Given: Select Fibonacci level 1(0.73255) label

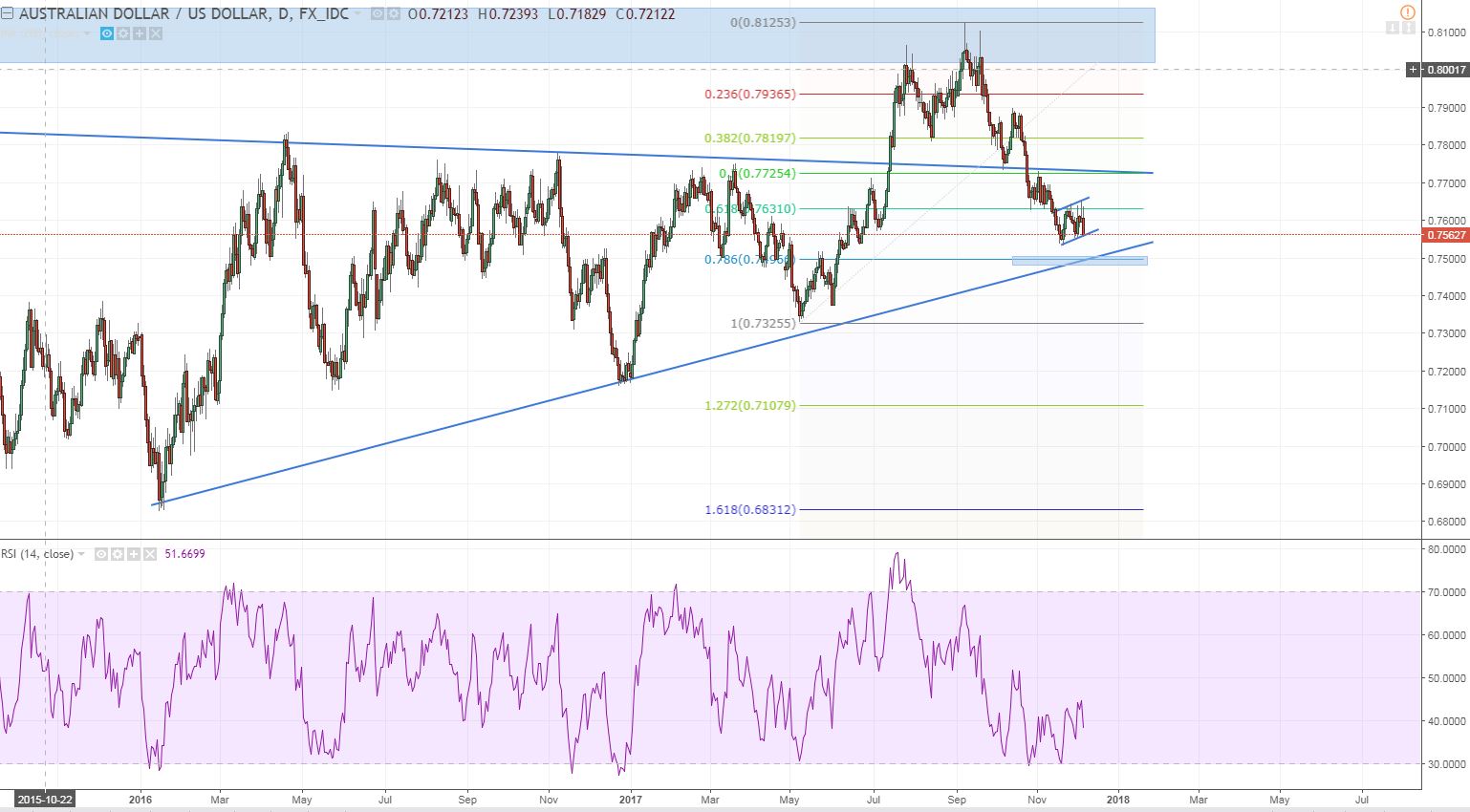Looking at the screenshot, I should [x=763, y=323].
